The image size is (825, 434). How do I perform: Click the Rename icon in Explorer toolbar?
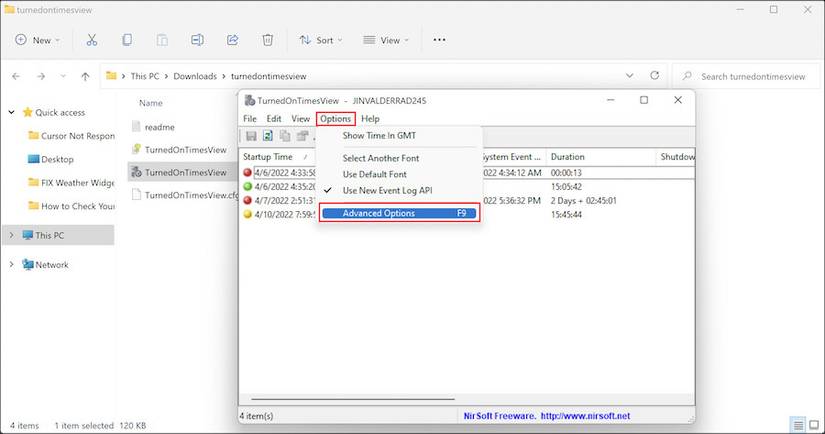coord(197,40)
